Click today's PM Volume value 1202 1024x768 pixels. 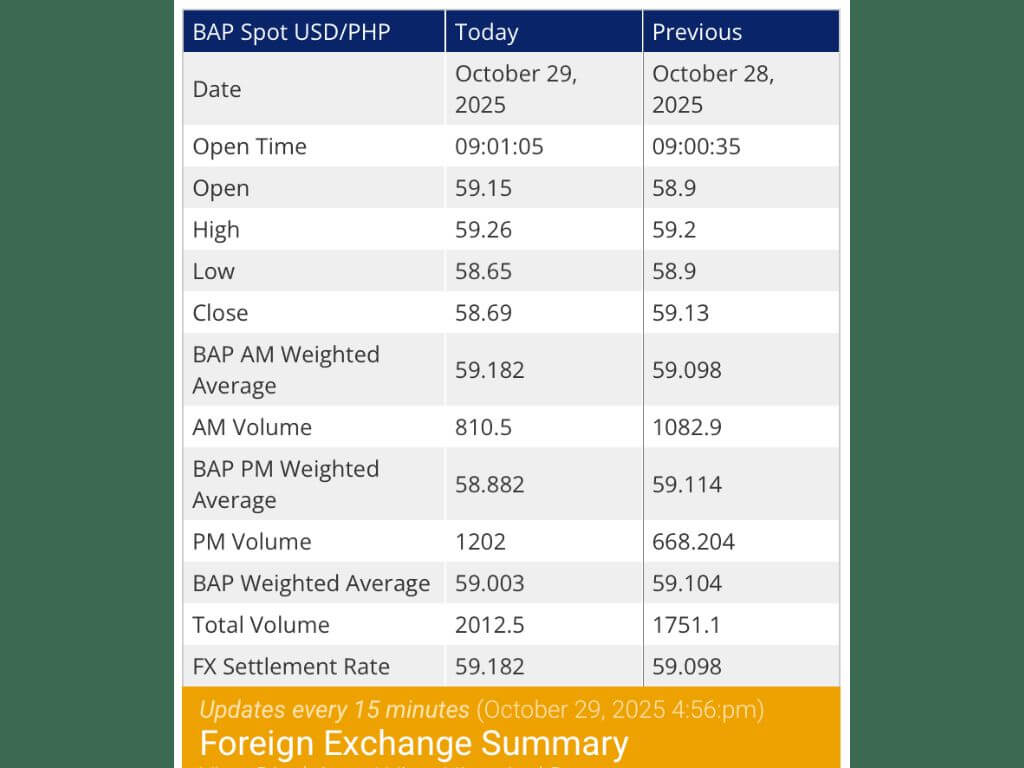[x=480, y=542]
